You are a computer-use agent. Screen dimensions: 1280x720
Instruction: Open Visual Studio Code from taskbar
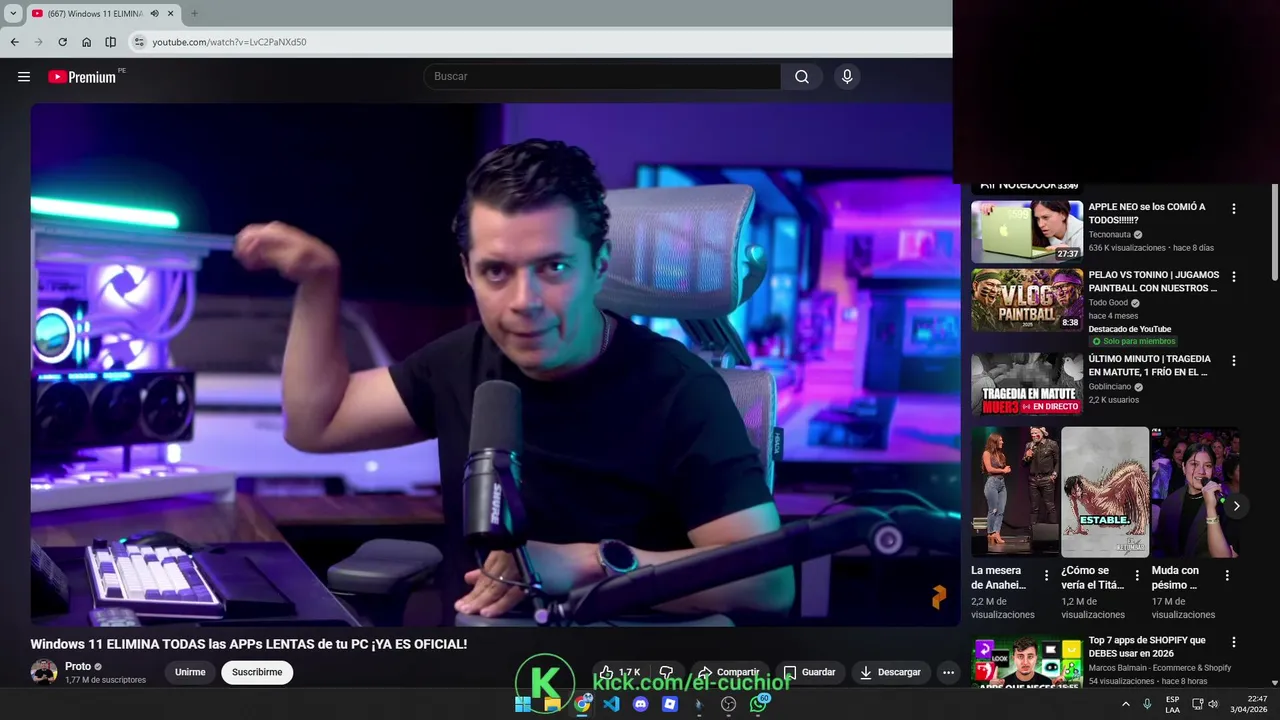(x=611, y=704)
